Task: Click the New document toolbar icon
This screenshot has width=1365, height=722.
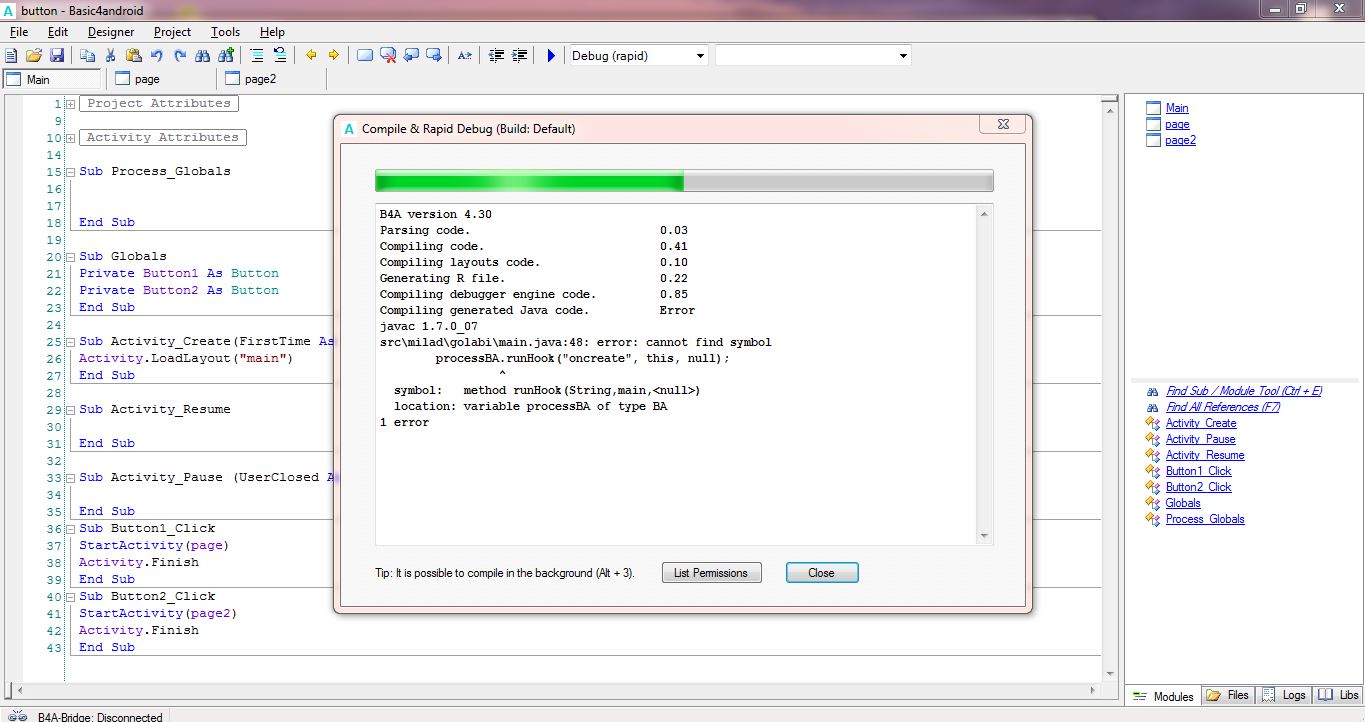Action: (x=12, y=56)
